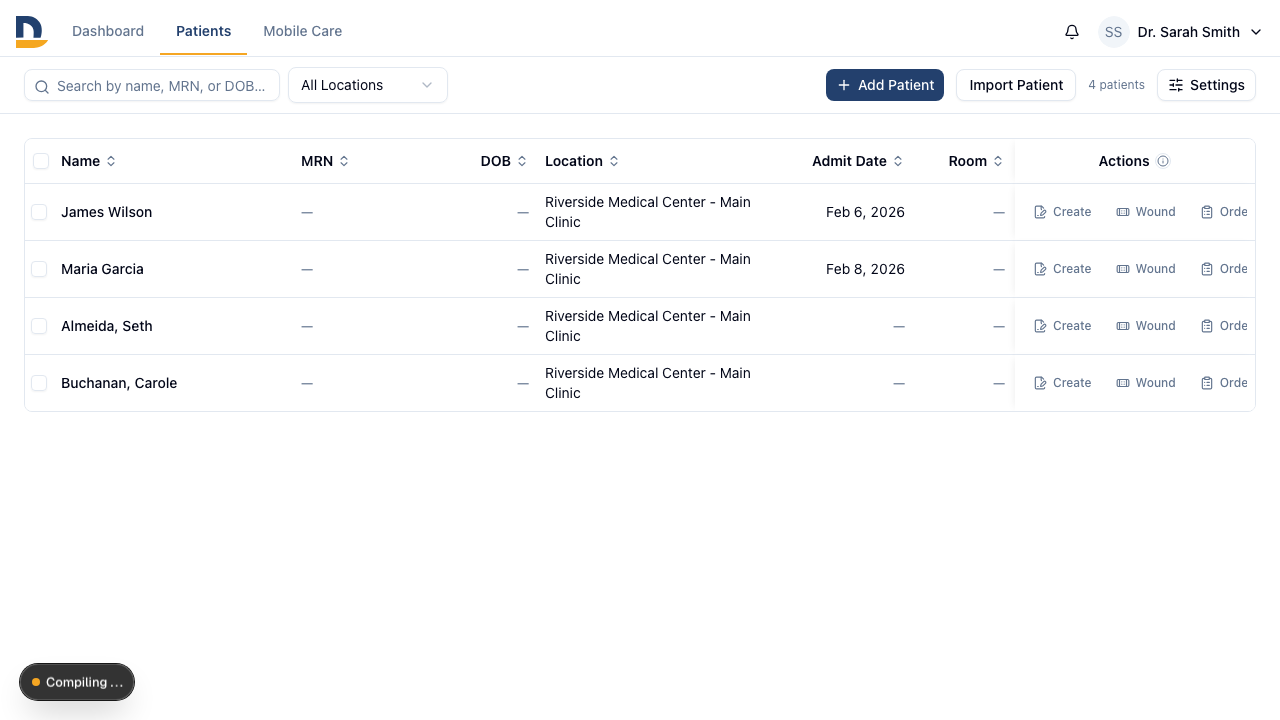Click the Feb 8, 2026 admit date

865,269
